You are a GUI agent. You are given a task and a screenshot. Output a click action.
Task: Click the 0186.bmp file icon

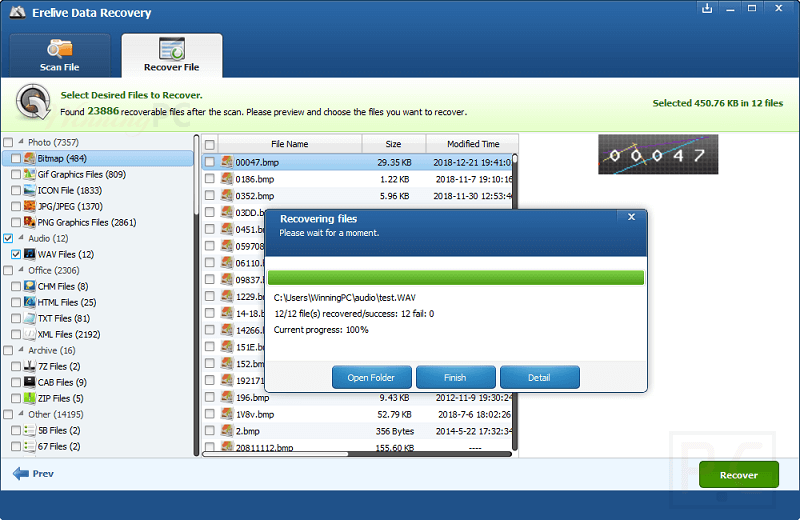[x=227, y=179]
